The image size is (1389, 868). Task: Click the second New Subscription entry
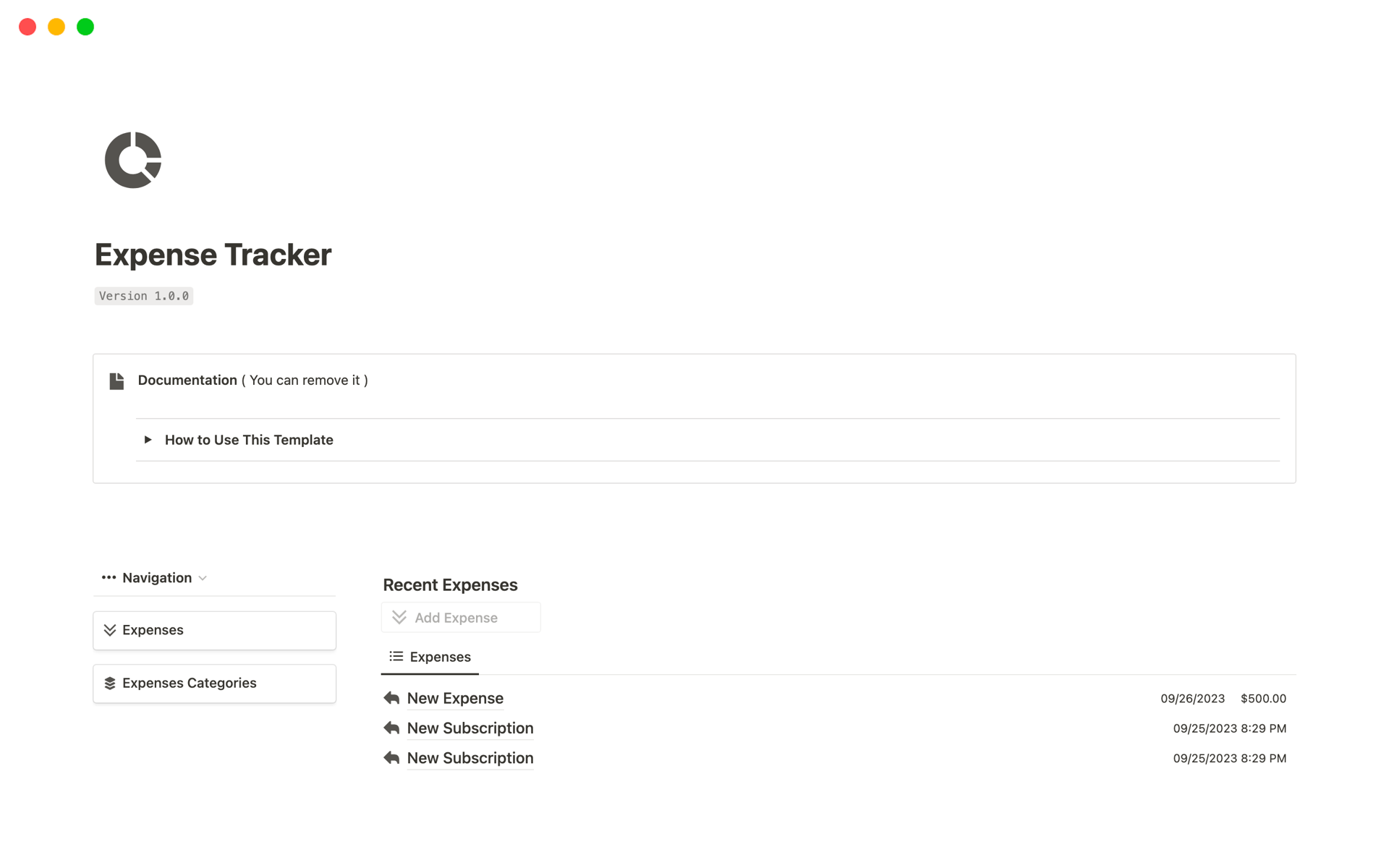coord(470,758)
